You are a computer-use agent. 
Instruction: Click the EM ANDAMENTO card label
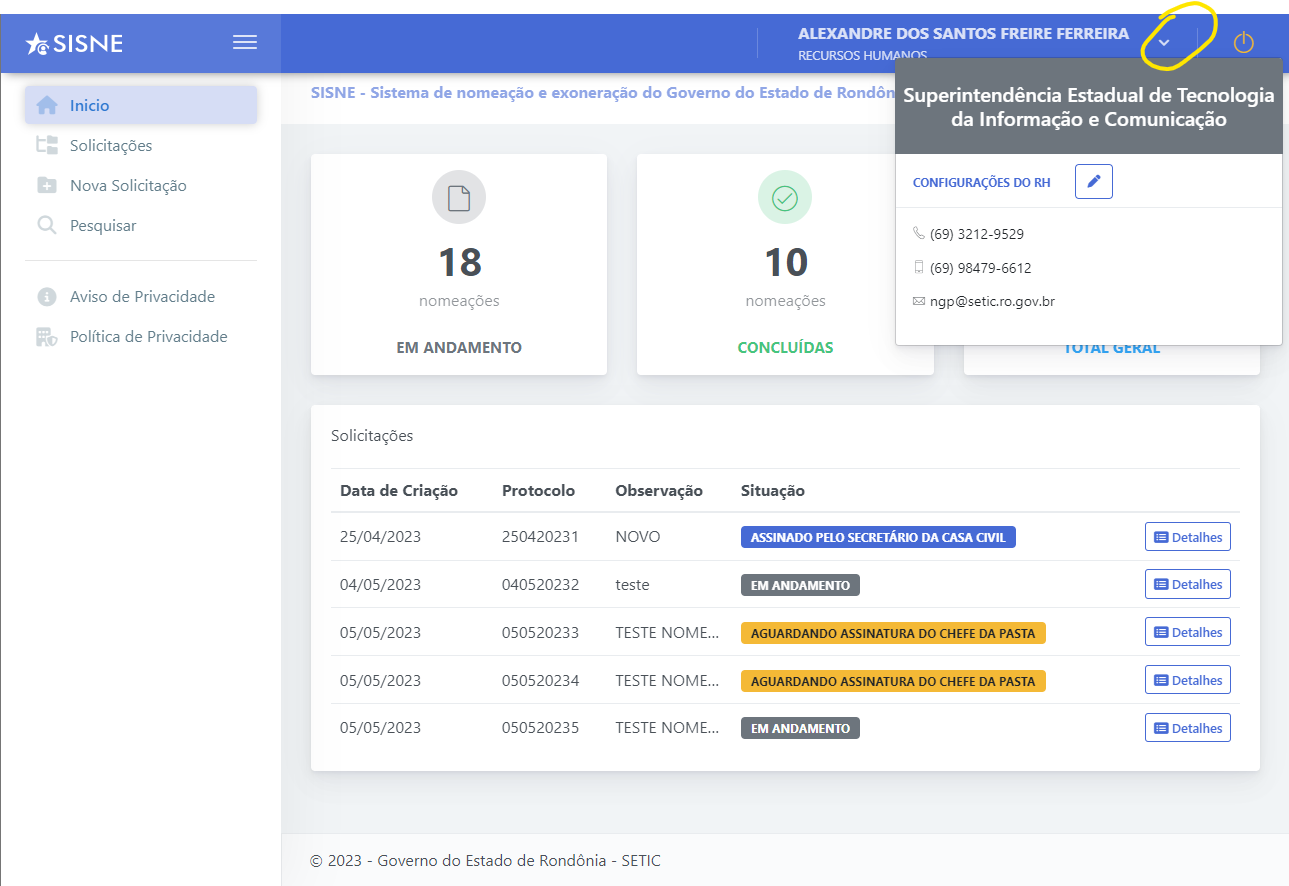click(459, 348)
